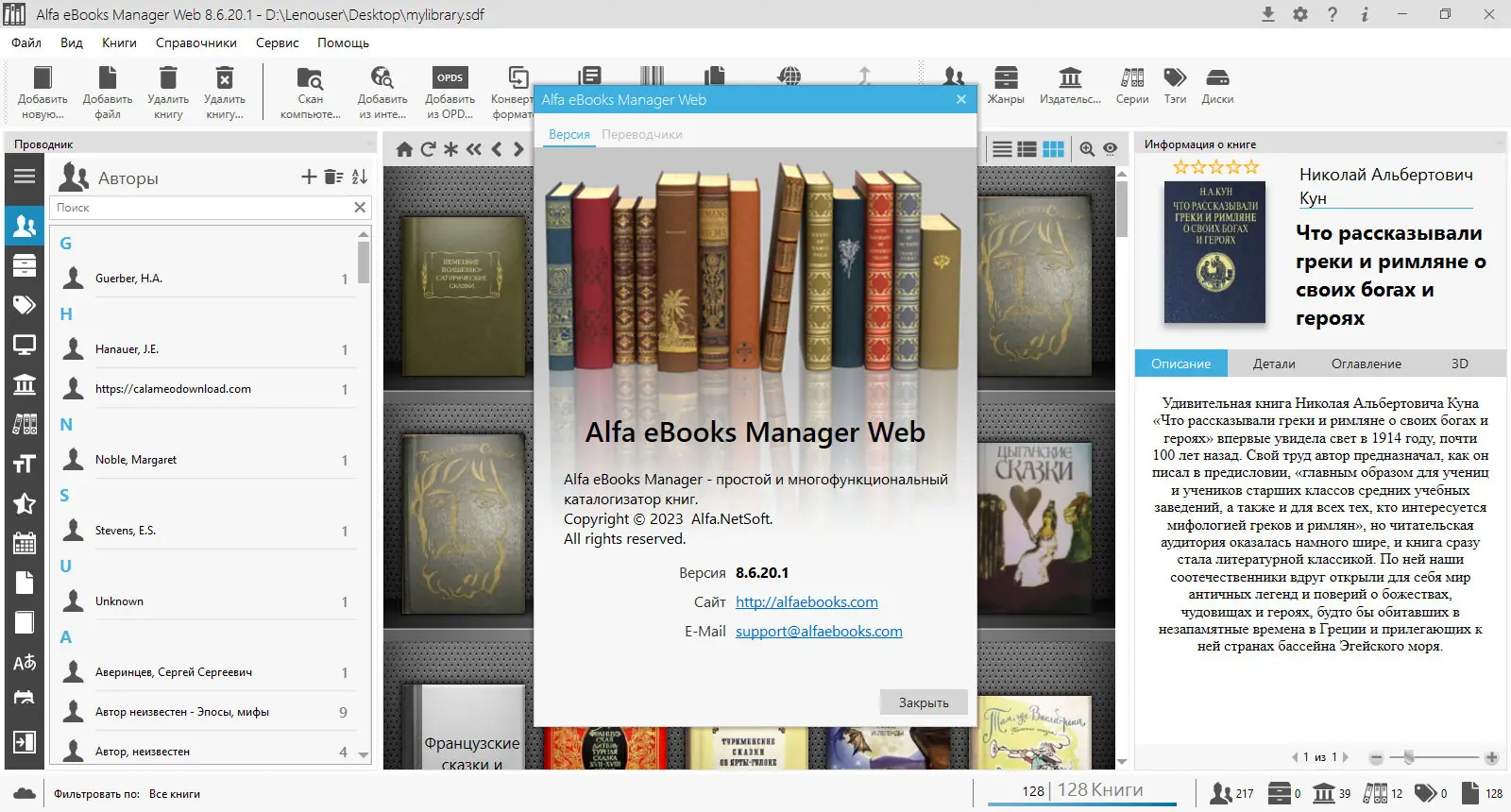The width and height of the screenshot is (1511, 812).
Task: Jump to the first page with the double-left arrow
Action: (473, 149)
